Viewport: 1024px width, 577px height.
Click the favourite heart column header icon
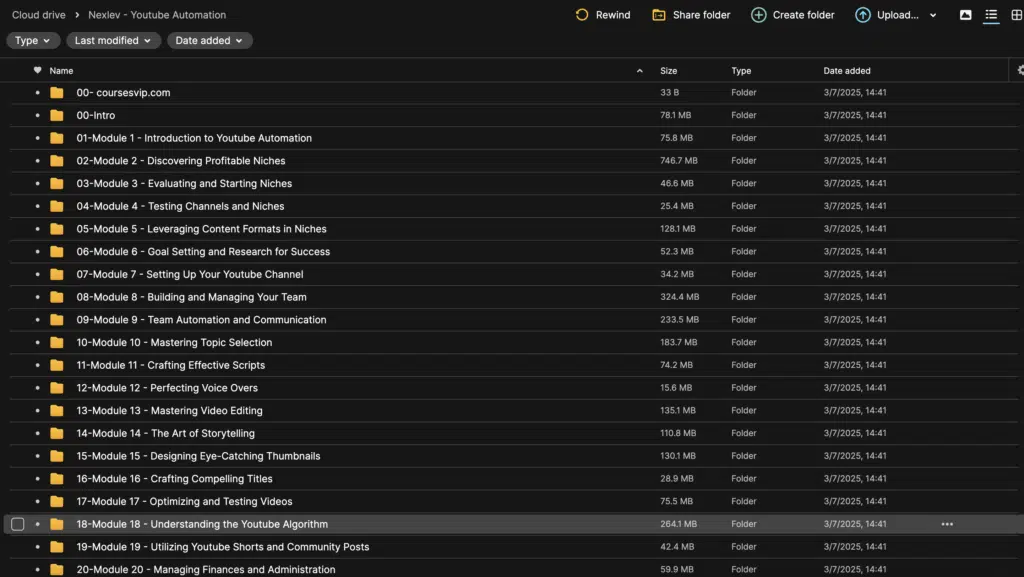(37, 70)
